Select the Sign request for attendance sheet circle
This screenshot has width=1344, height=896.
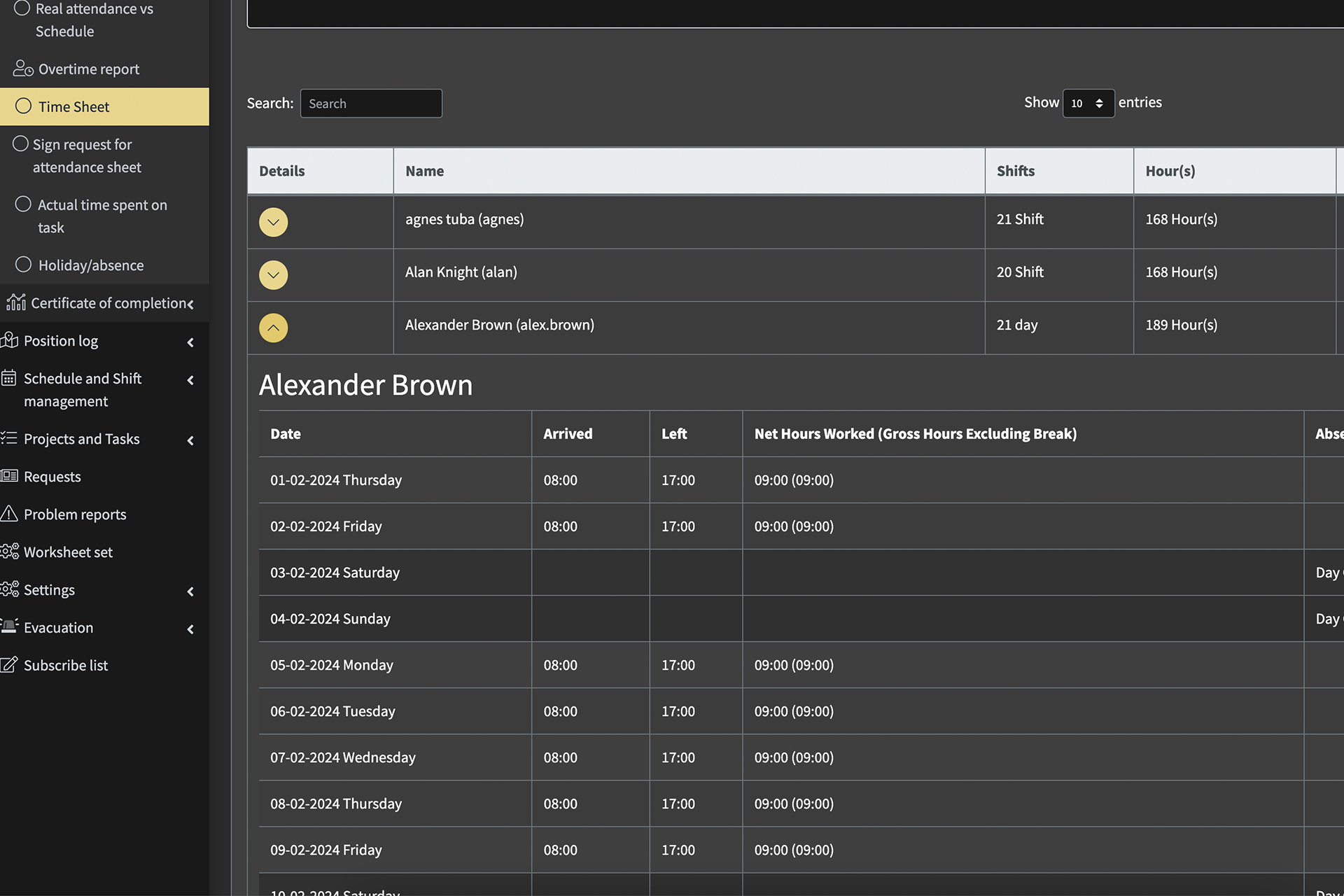coord(20,144)
